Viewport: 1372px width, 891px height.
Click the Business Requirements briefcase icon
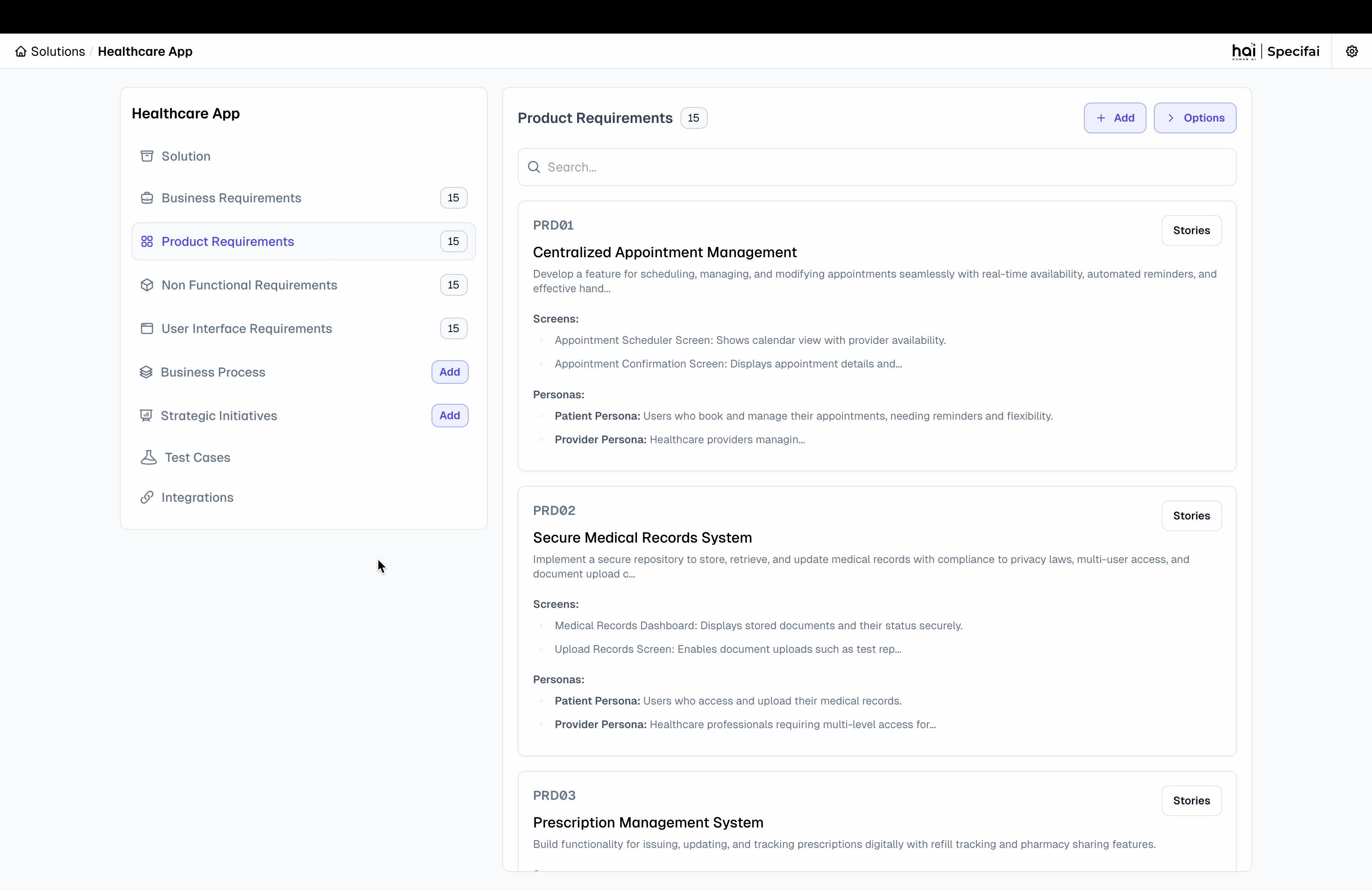147,198
